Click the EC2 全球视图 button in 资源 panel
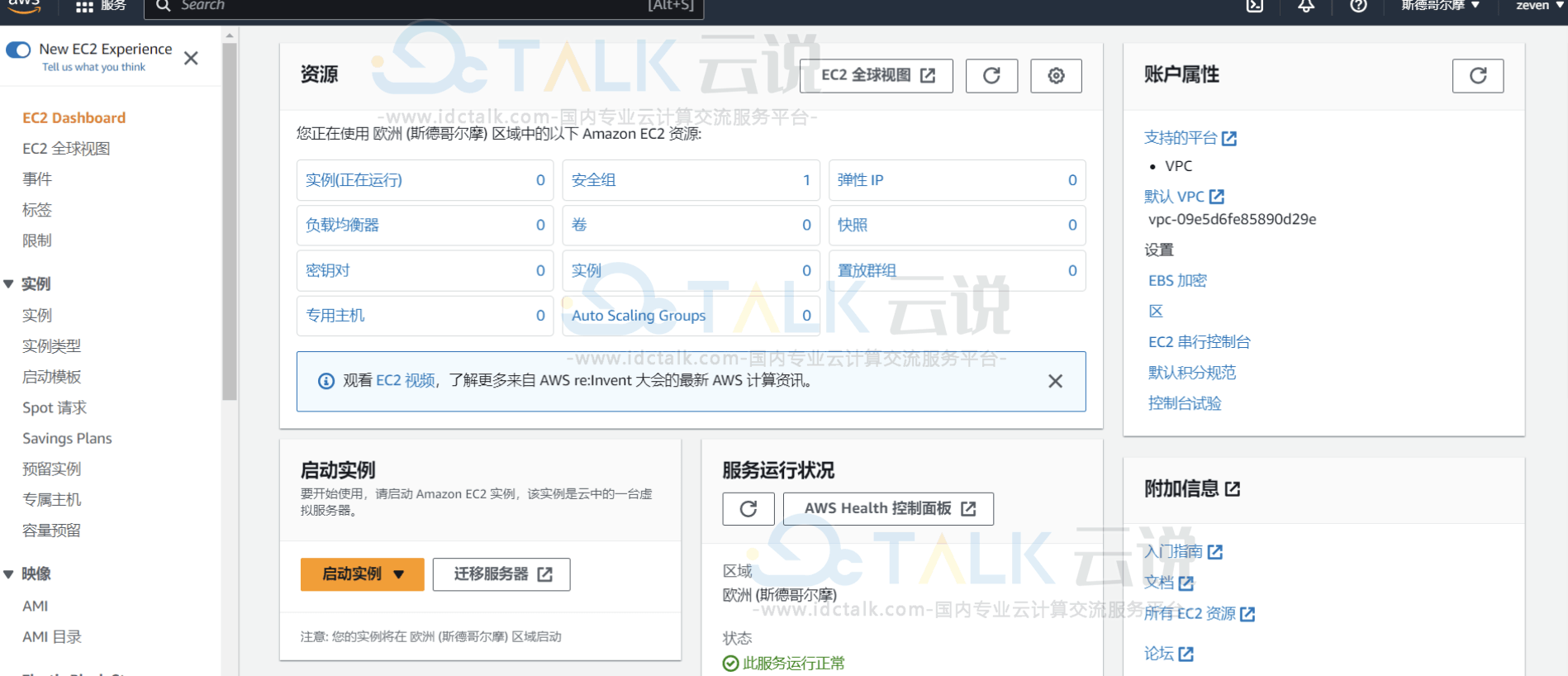Image resolution: width=1568 pixels, height=676 pixels. pos(877,75)
